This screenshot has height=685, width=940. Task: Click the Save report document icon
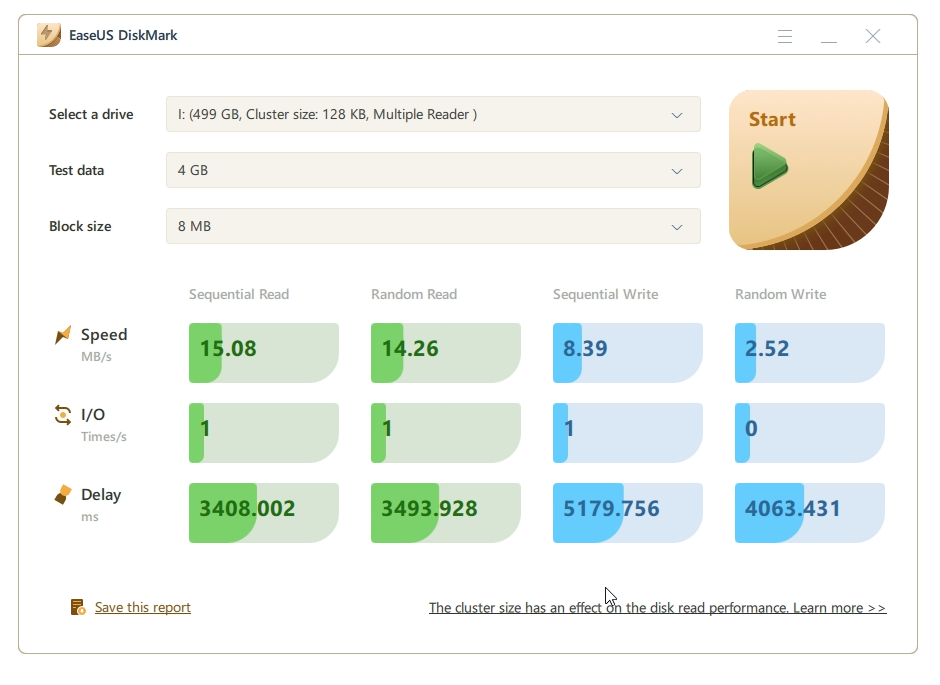pos(78,607)
